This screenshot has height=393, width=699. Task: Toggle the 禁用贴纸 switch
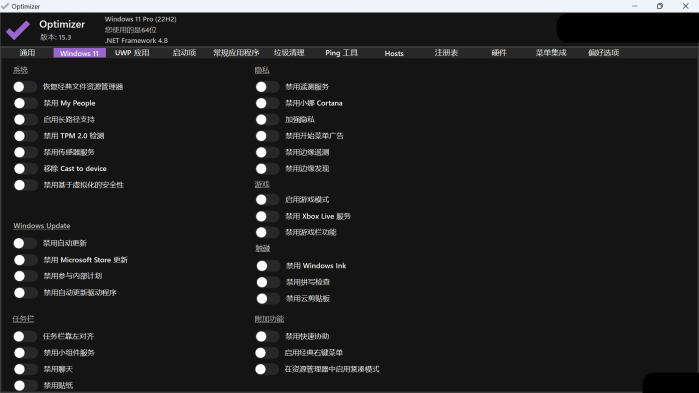(x=25, y=385)
